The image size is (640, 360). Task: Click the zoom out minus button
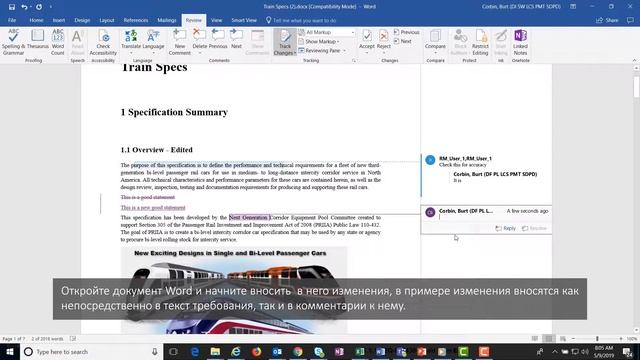coord(573,339)
